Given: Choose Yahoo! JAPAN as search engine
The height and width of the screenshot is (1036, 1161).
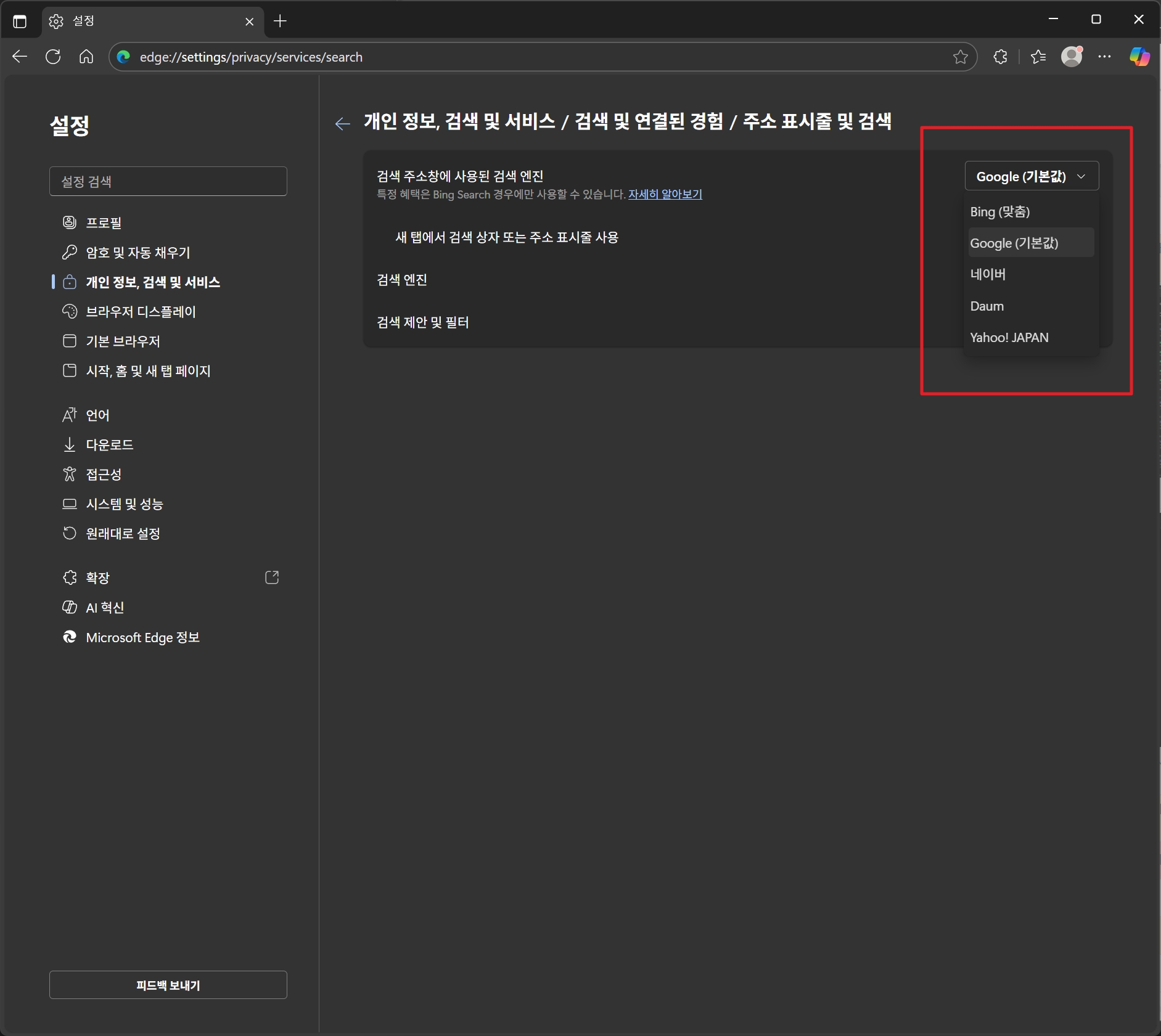Looking at the screenshot, I should tap(1031, 337).
